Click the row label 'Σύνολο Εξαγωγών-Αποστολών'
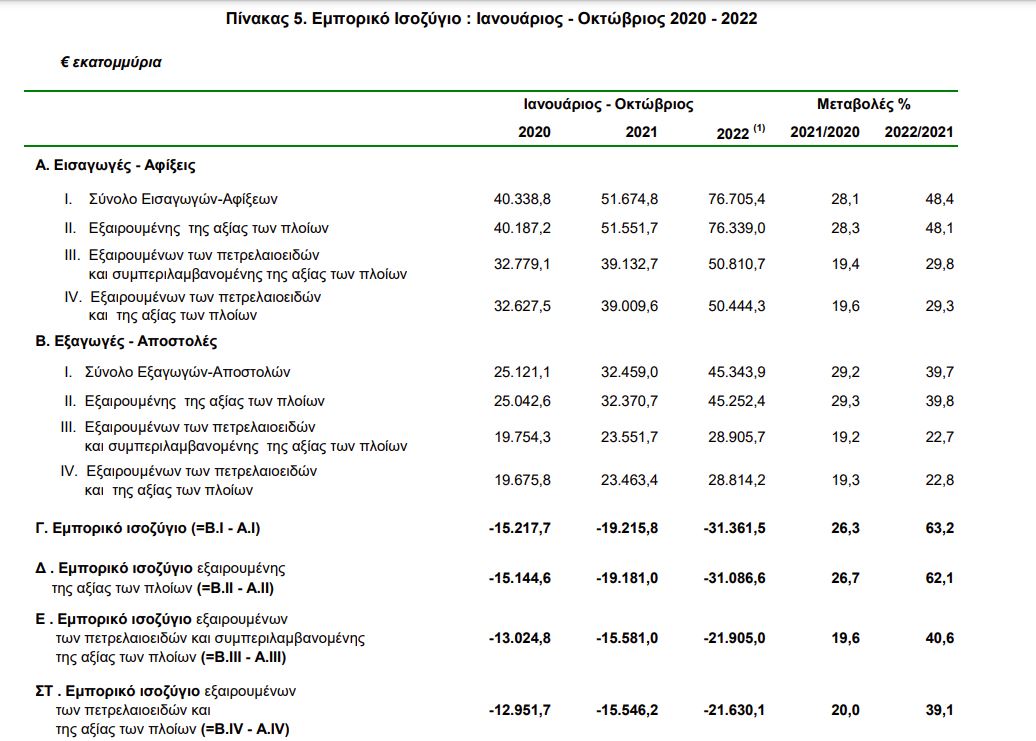Image resolution: width=1036 pixels, height=741 pixels. pos(188,372)
